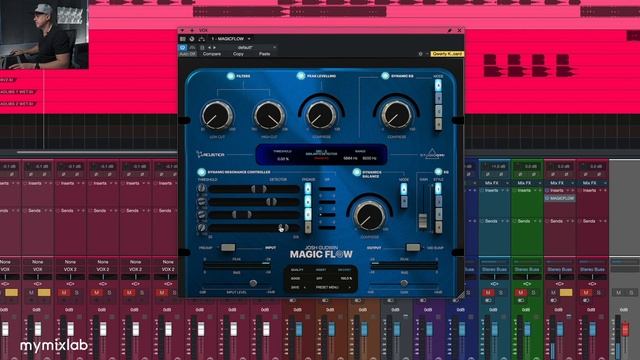Click the third Engage button in Resonance Controller
This screenshot has height=360, width=640.
click(x=308, y=214)
